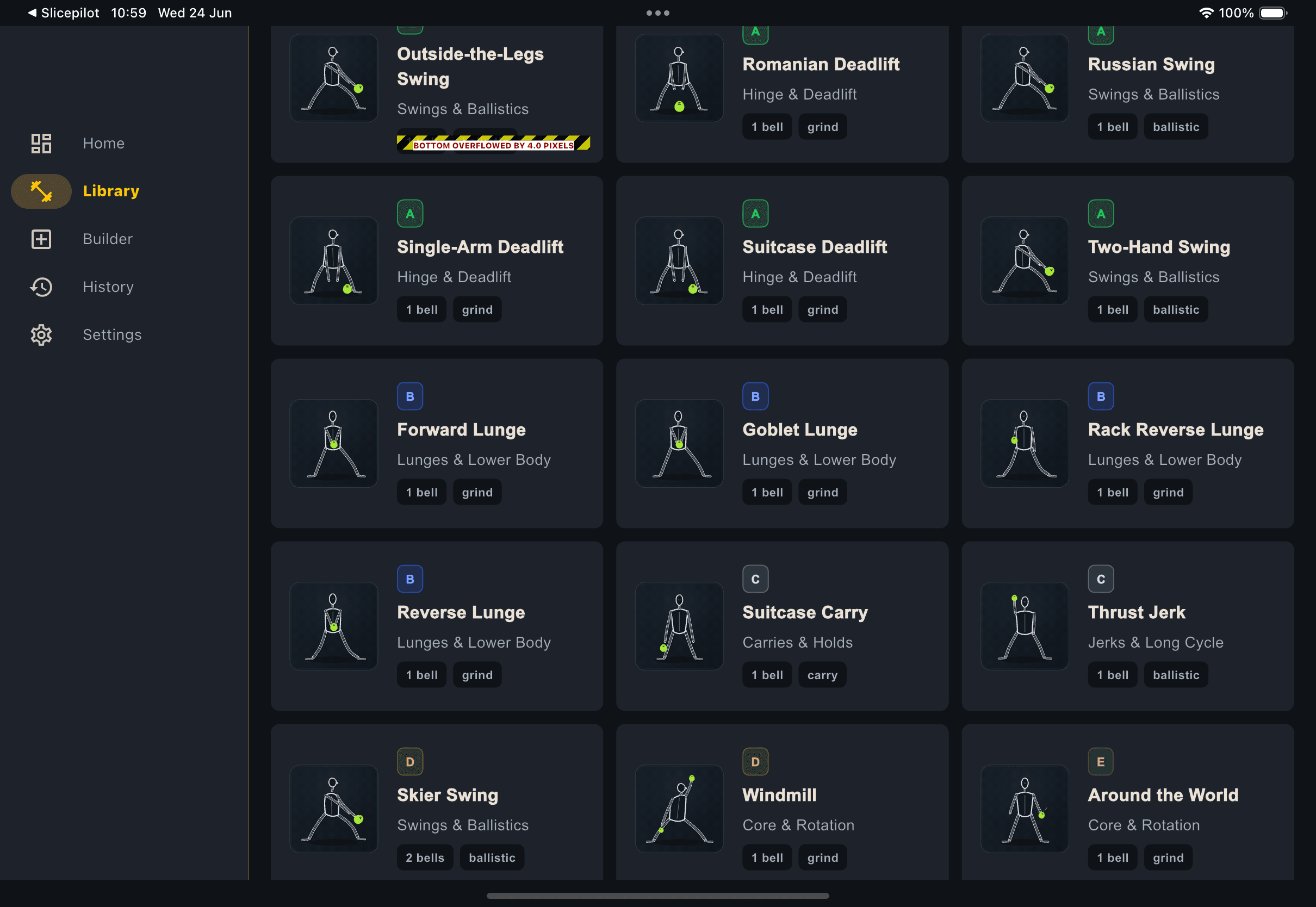Tap the home indicator bar at bottom
This screenshot has height=907, width=1316.
(657, 896)
